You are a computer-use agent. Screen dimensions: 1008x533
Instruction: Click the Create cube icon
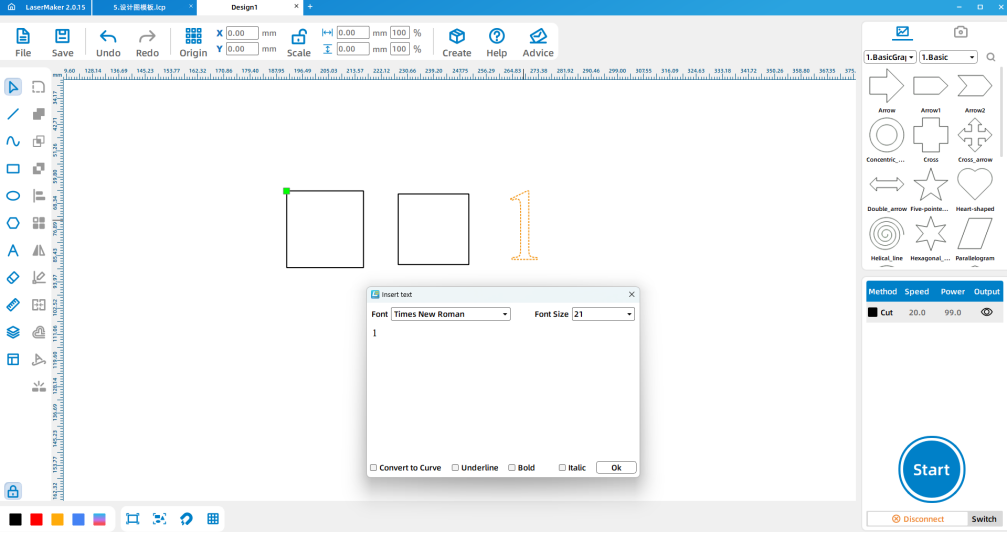click(x=456, y=42)
